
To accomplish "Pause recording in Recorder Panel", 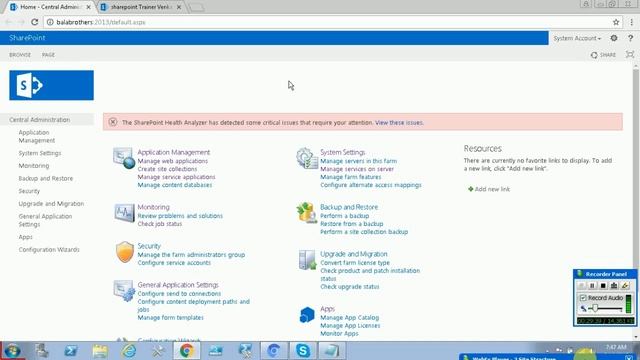I will (x=592, y=286).
